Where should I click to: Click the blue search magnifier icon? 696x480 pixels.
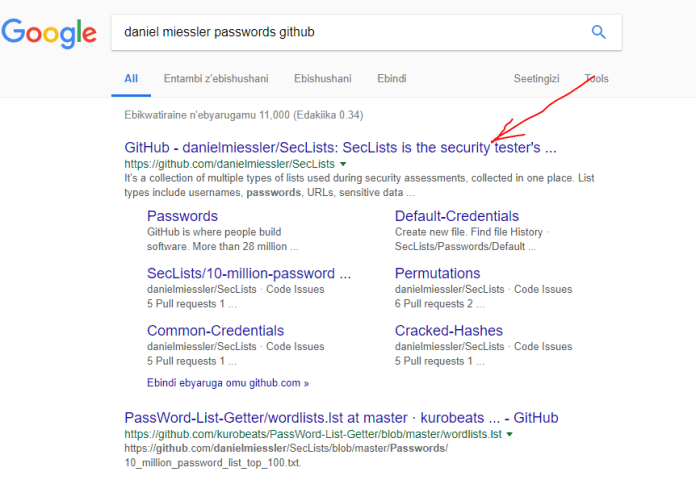pyautogui.click(x=598, y=32)
